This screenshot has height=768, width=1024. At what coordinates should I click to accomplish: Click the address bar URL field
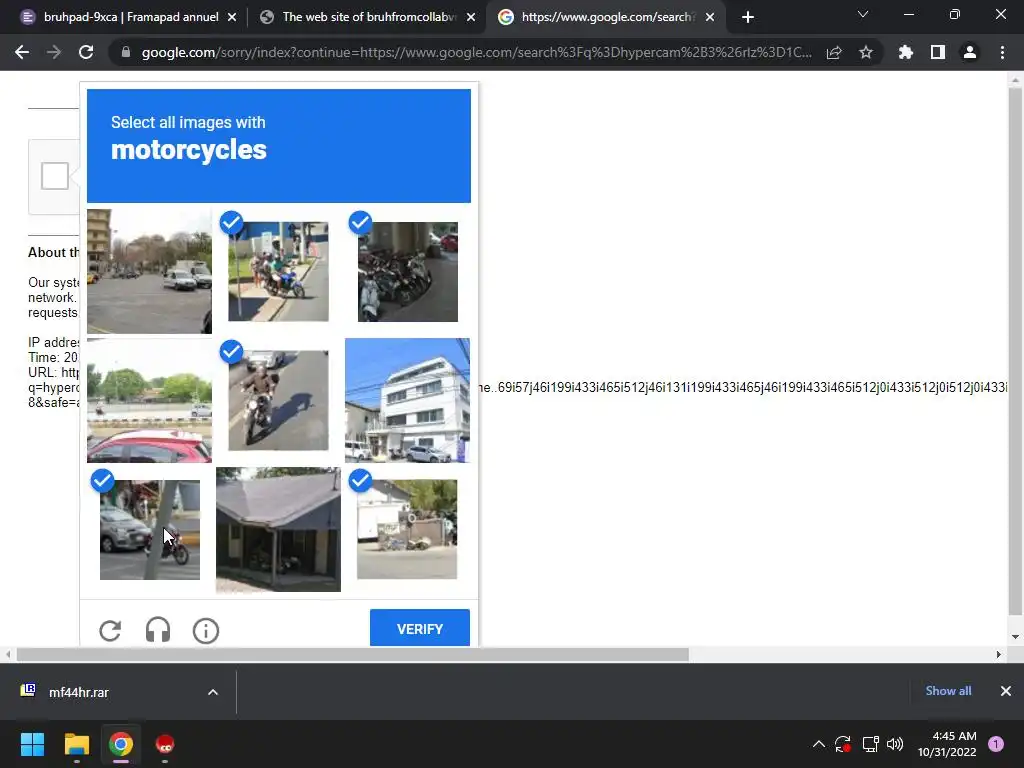pyautogui.click(x=476, y=52)
